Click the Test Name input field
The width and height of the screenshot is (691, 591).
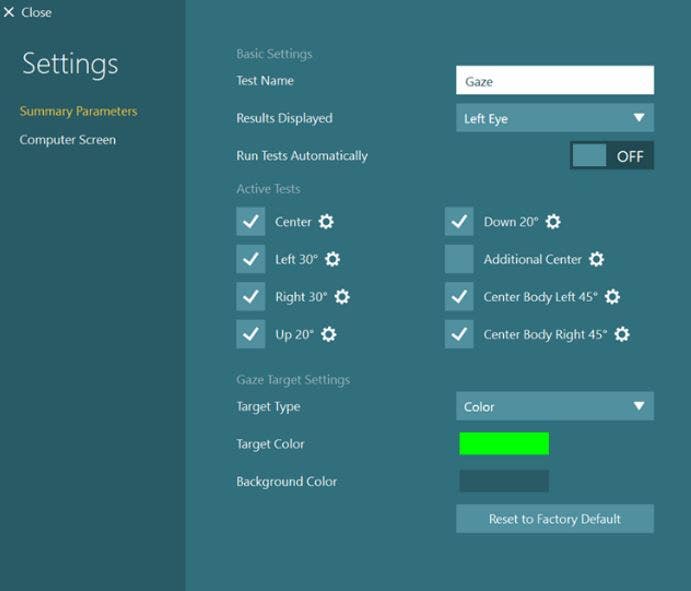coord(555,80)
